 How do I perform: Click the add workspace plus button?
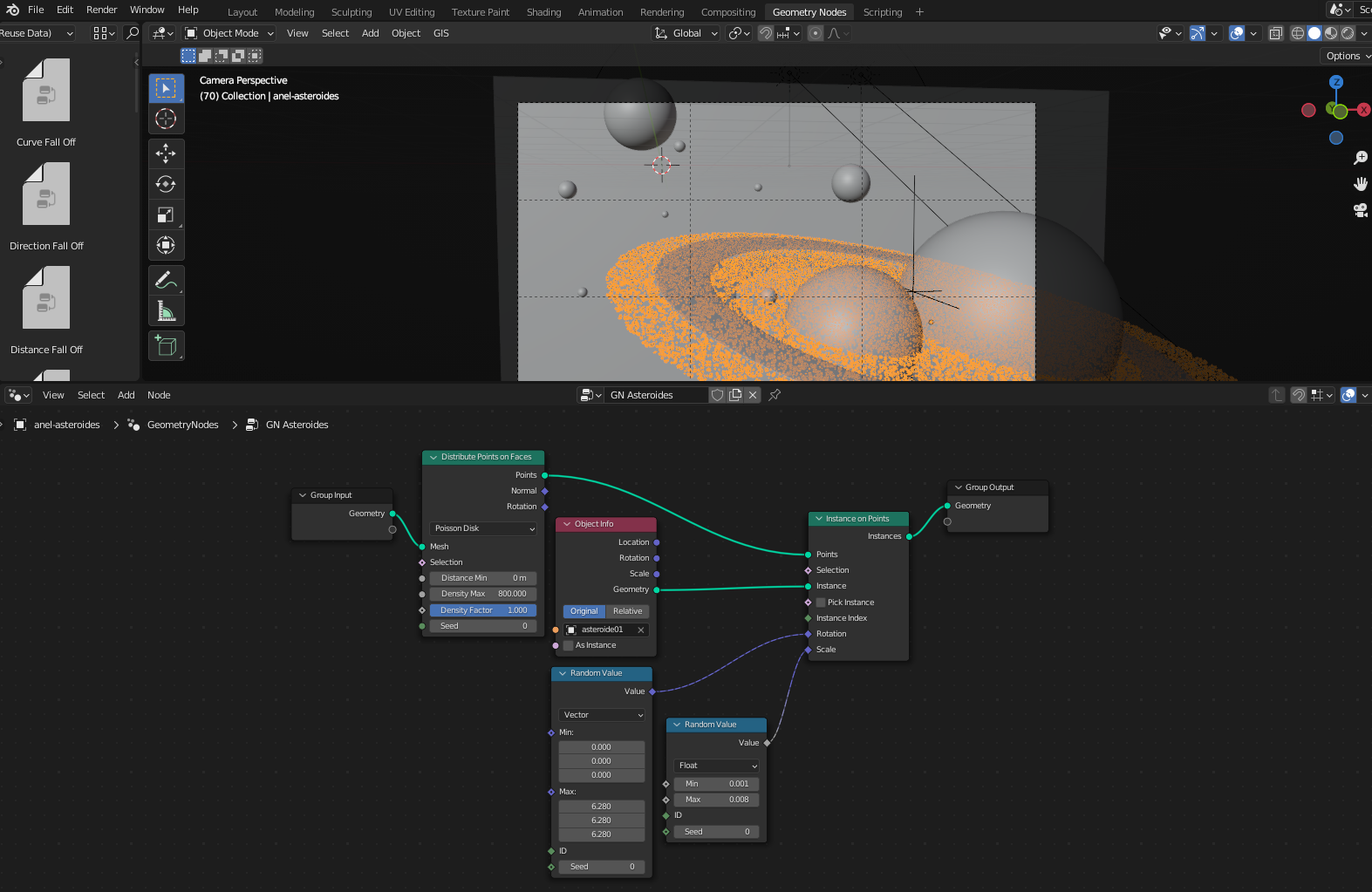coord(919,12)
